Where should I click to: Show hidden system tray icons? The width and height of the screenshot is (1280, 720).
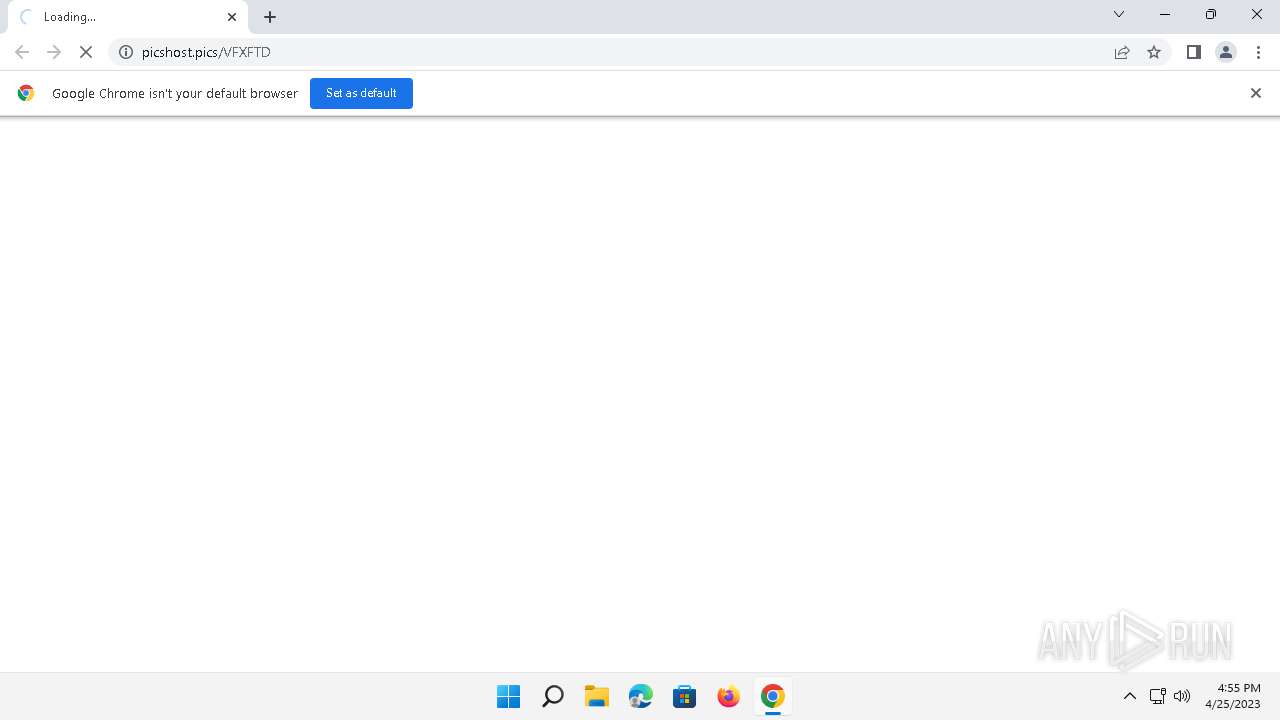[x=1130, y=696]
